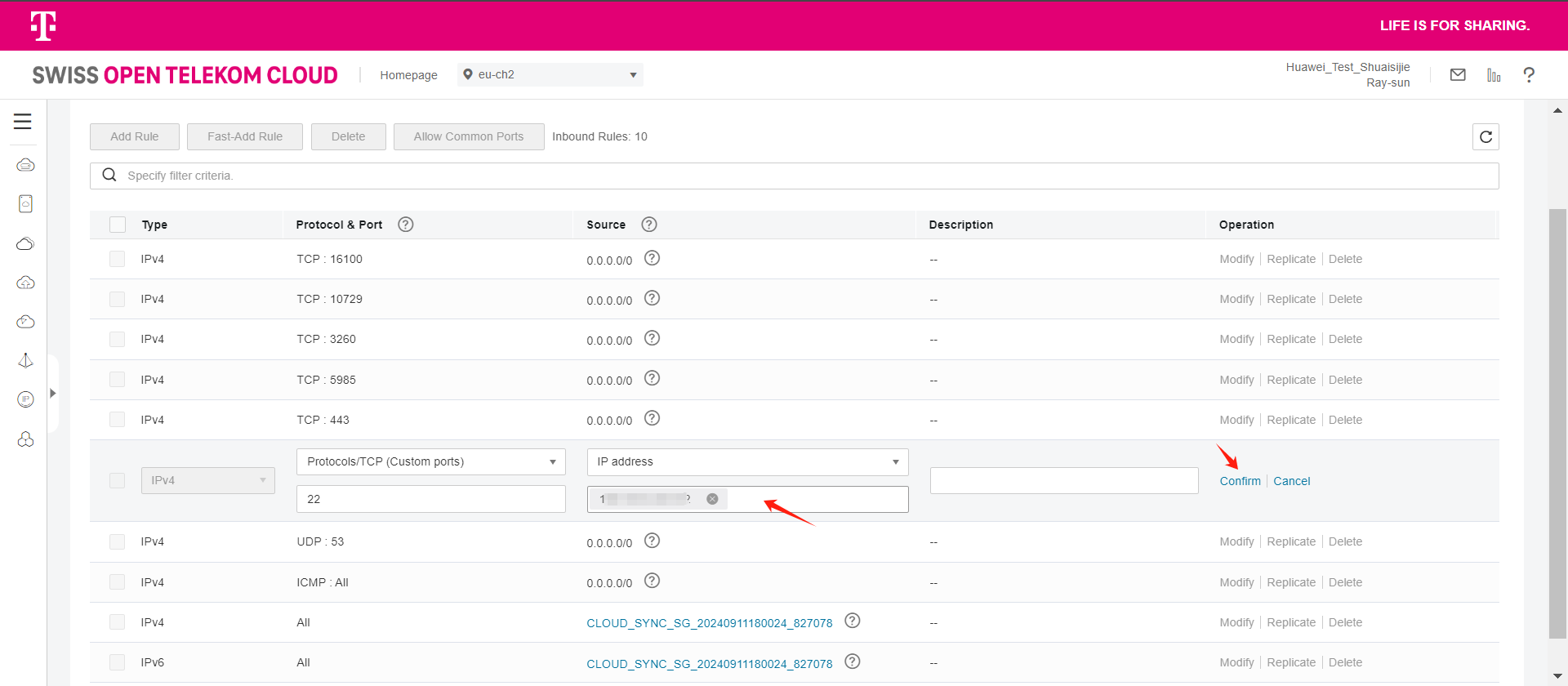The image size is (1568, 686).
Task: Click source help icon in TCP 443 row
Action: pos(652,418)
